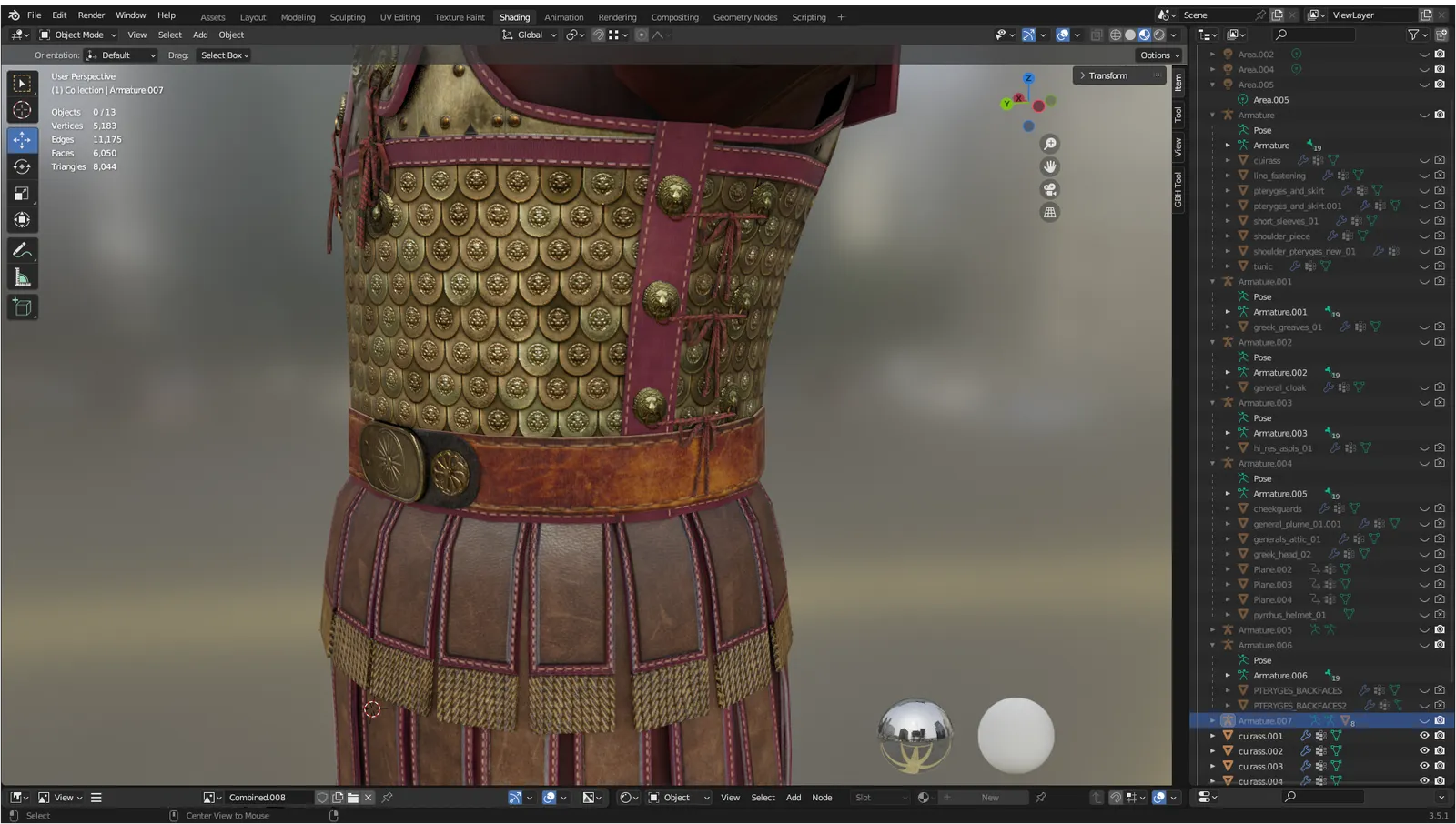
Task: Toggle X-ray mode in viewport header
Action: (x=1097, y=35)
